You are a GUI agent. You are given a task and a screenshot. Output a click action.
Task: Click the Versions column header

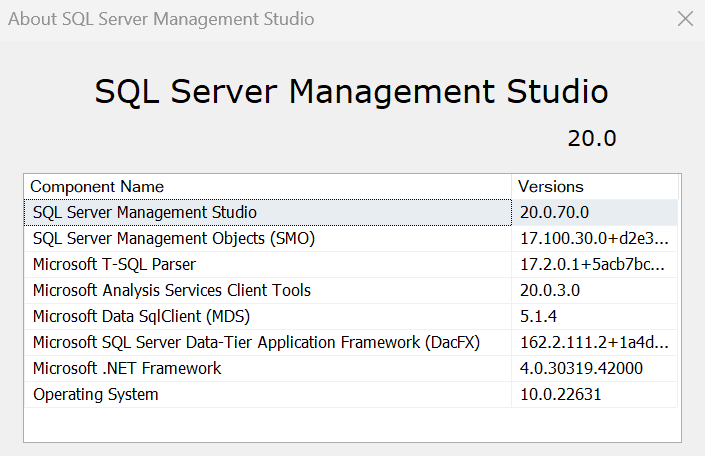click(551, 187)
